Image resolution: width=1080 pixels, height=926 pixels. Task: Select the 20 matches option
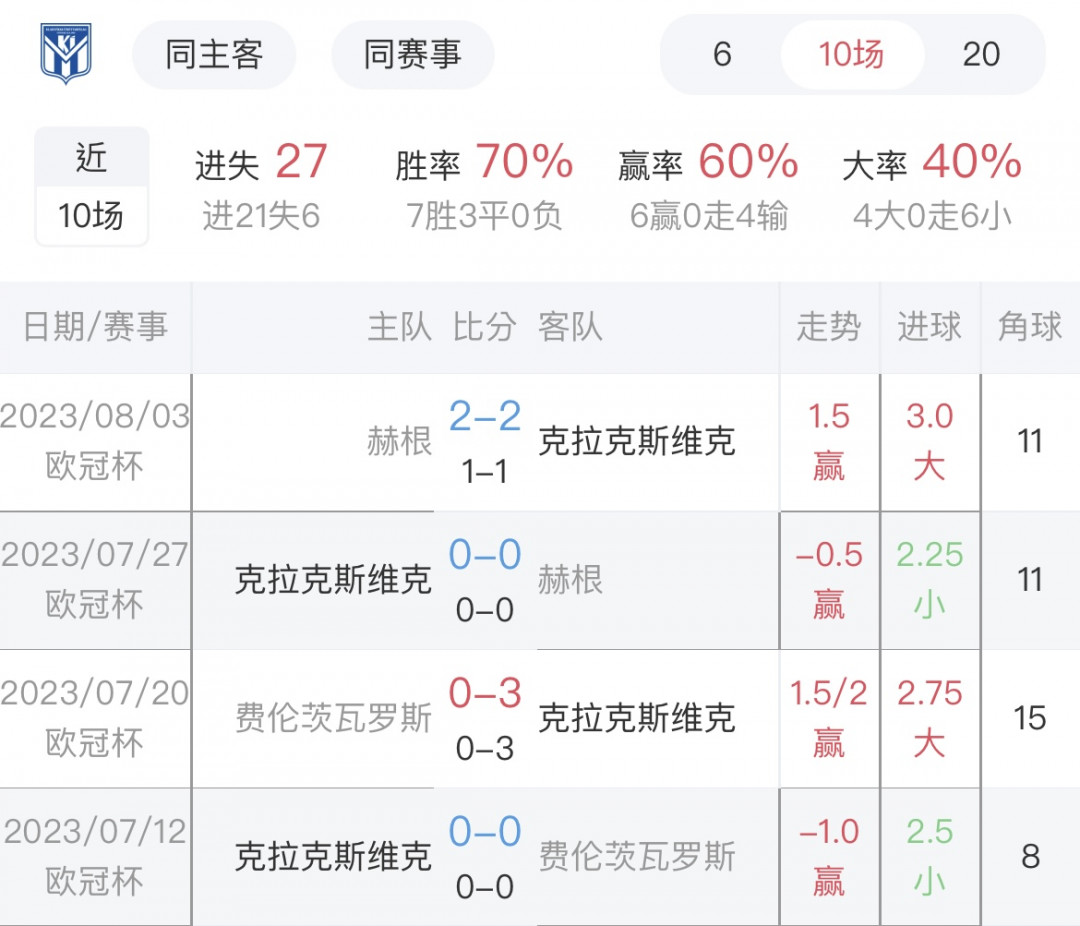pyautogui.click(x=981, y=54)
